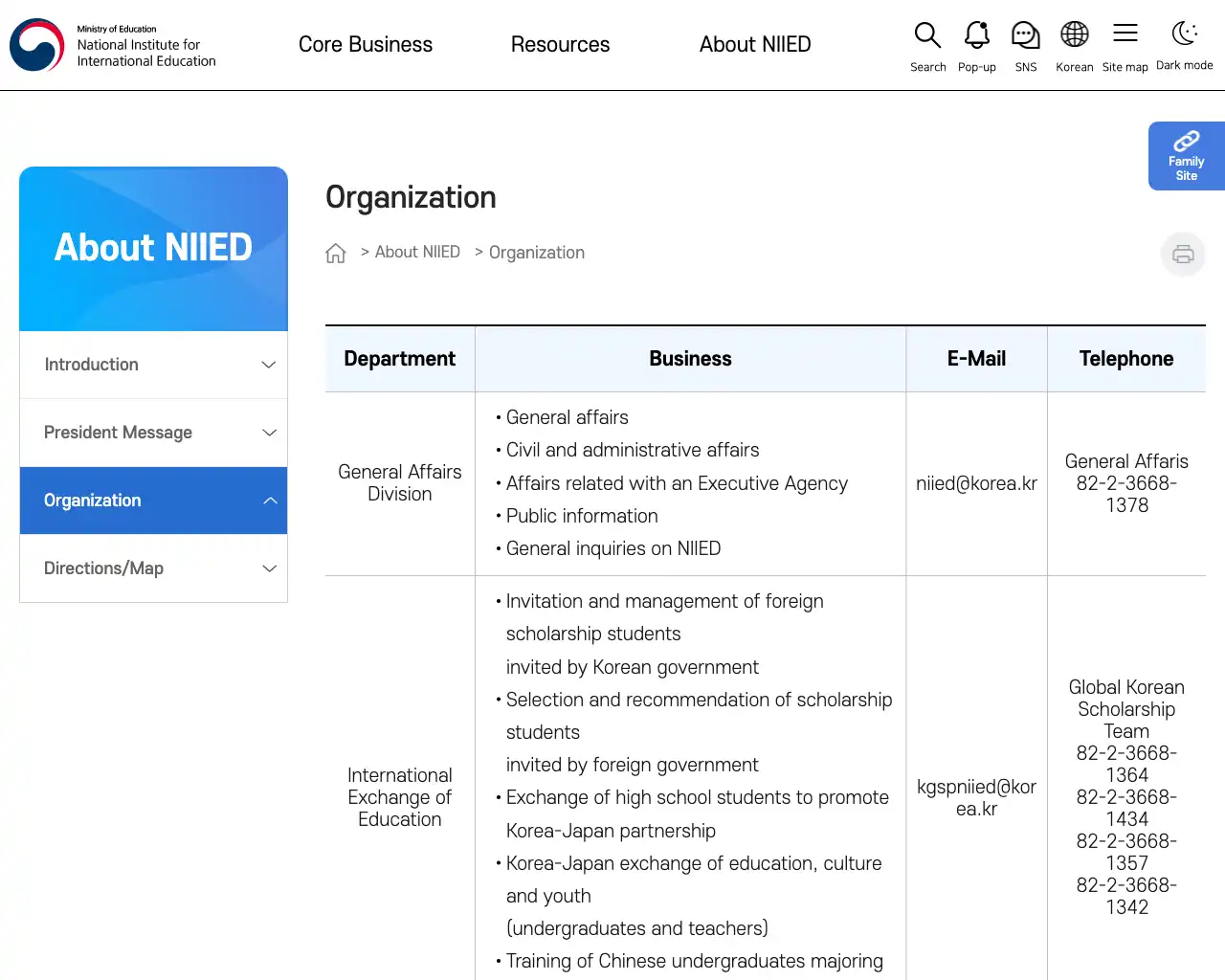
Task: Click the Pop-up bell icon
Action: (976, 35)
